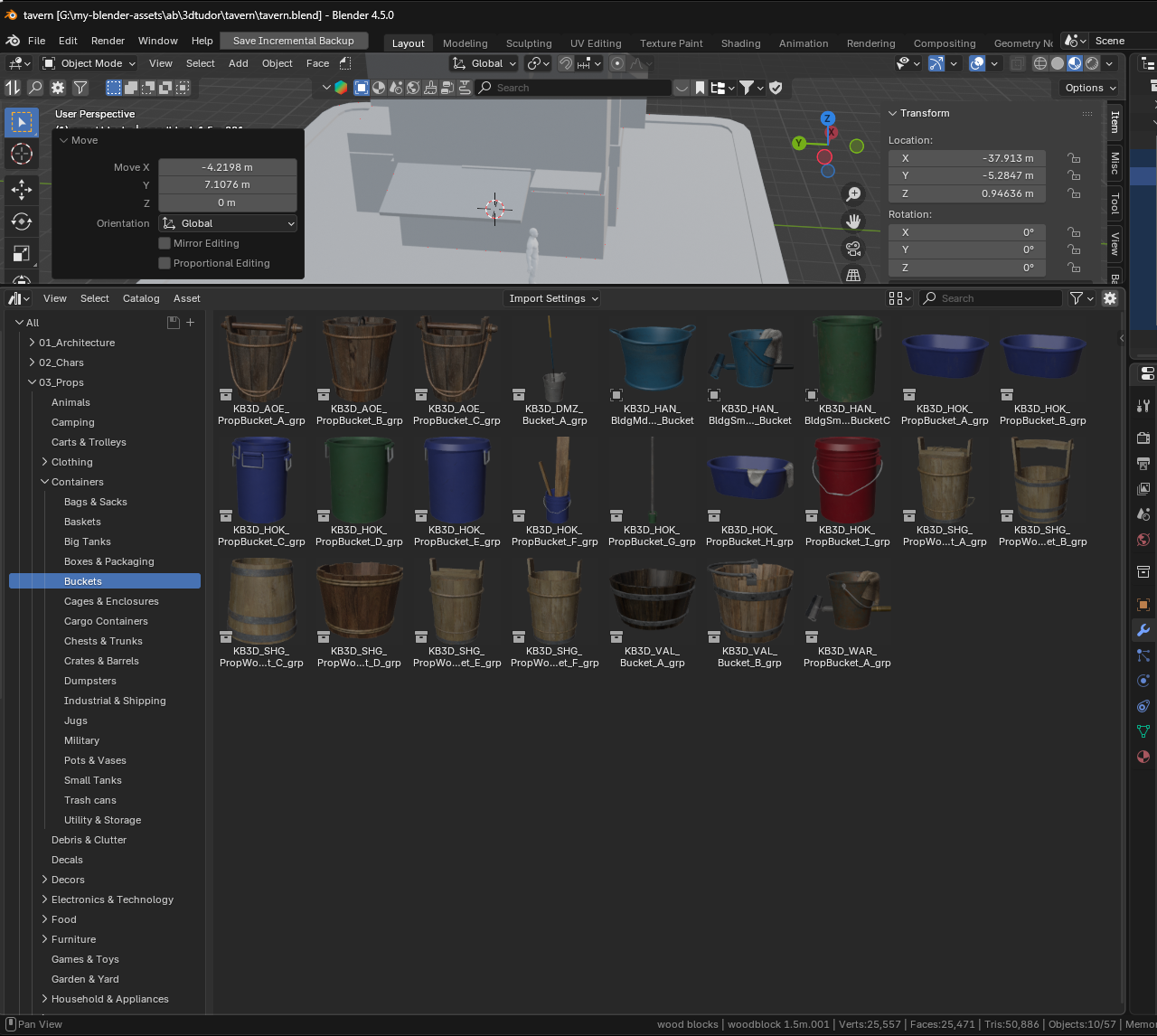Add new catalog with plus icon
Image resolution: width=1157 pixels, height=1036 pixels.
click(190, 323)
